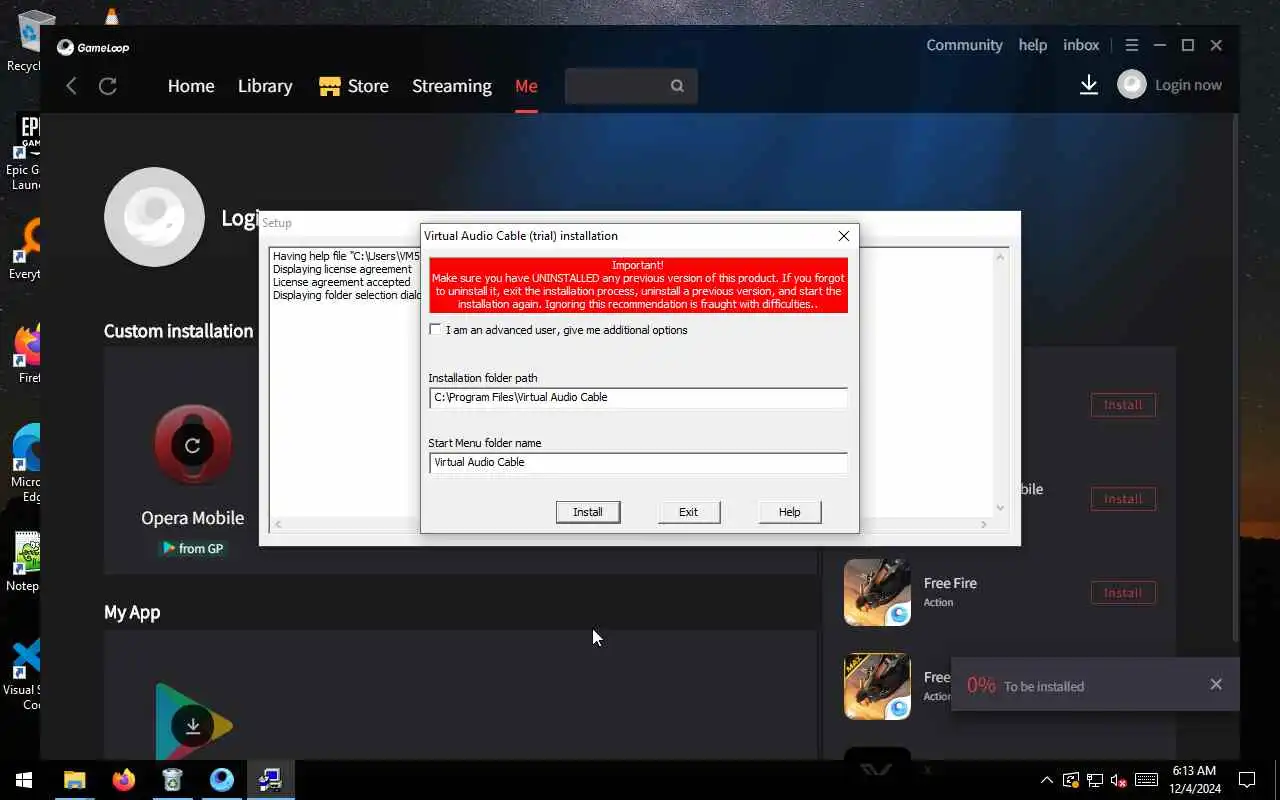Image resolution: width=1280 pixels, height=800 pixels.
Task: Click the from GP badge
Action: tap(193, 548)
